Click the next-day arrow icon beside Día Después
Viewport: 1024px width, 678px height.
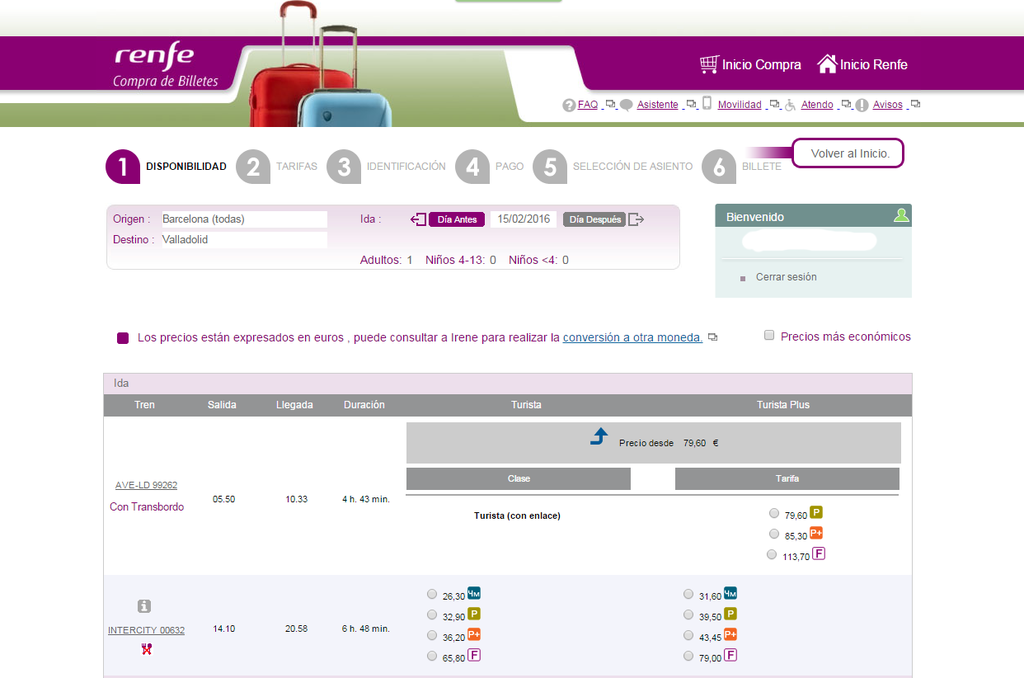pos(636,219)
